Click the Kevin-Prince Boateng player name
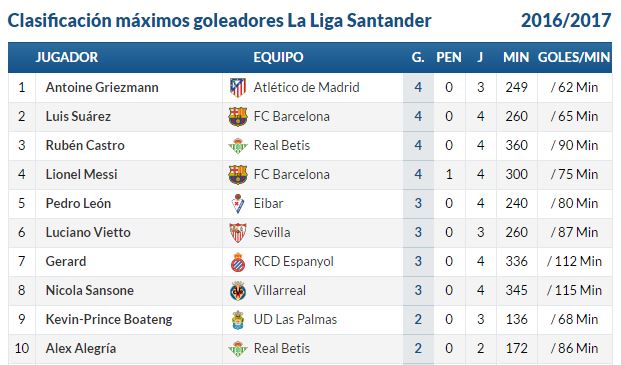This screenshot has width=621, height=365. click(x=109, y=319)
